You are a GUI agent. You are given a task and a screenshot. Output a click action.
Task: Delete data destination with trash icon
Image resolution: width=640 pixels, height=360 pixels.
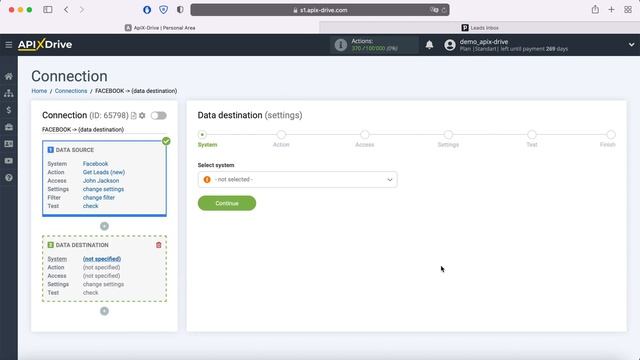coord(159,245)
